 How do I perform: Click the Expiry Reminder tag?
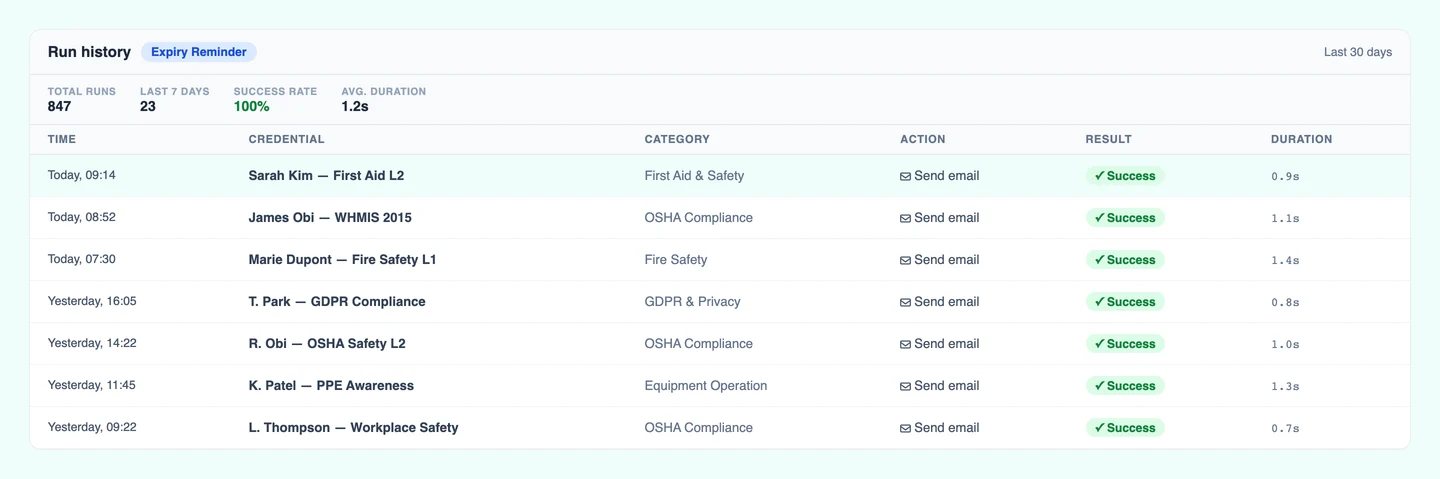click(x=199, y=52)
